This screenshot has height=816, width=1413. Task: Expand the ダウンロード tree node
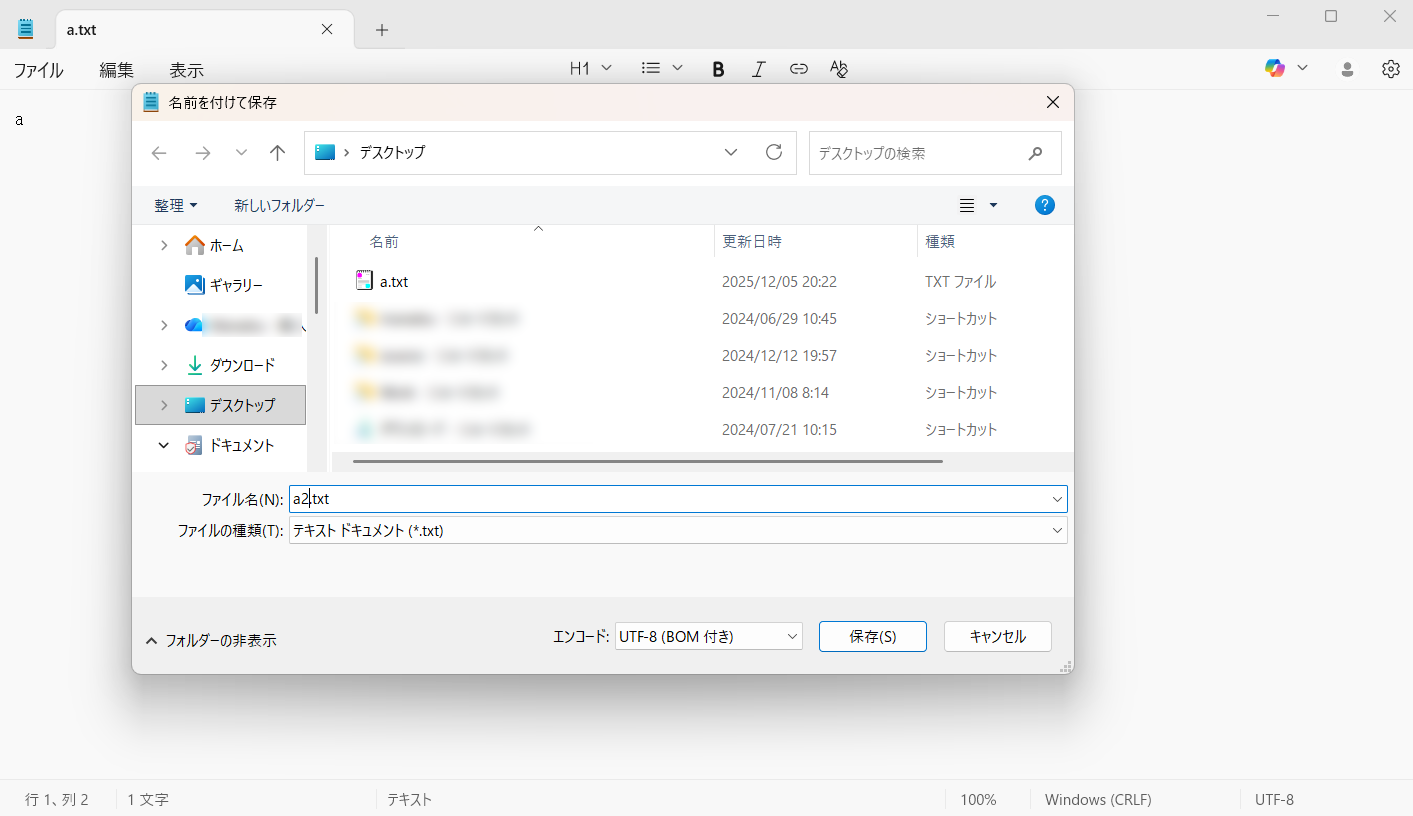164,365
